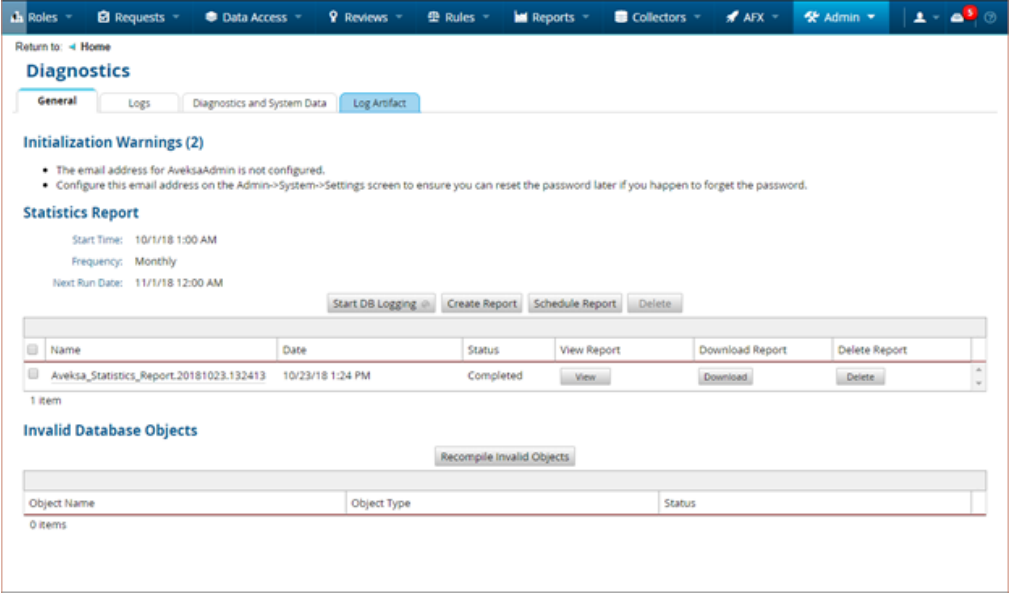Follow the Home return link
Image resolution: width=1009 pixels, height=594 pixels.
tap(96, 47)
